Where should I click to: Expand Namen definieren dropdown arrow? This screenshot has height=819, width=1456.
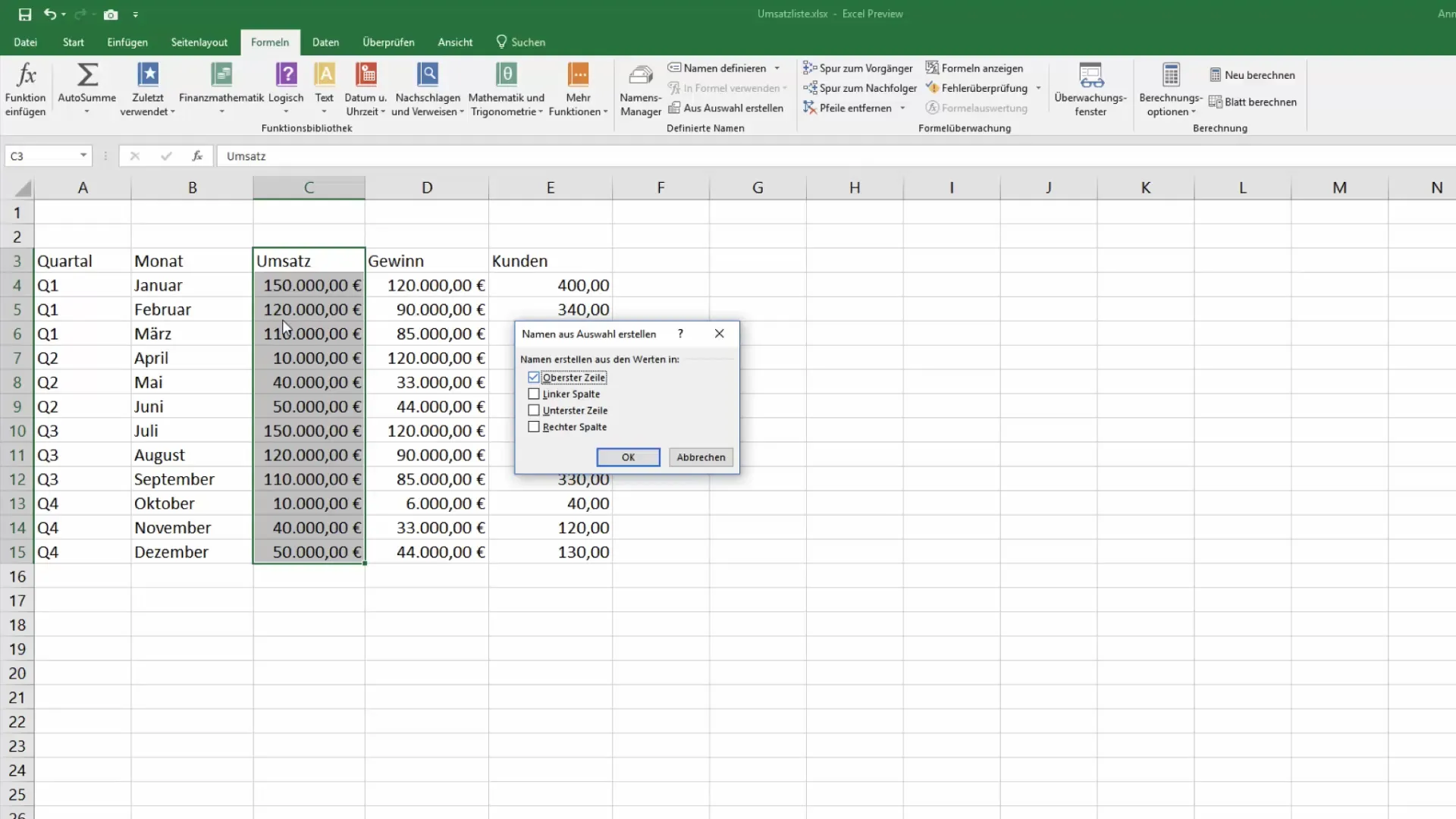tap(777, 68)
